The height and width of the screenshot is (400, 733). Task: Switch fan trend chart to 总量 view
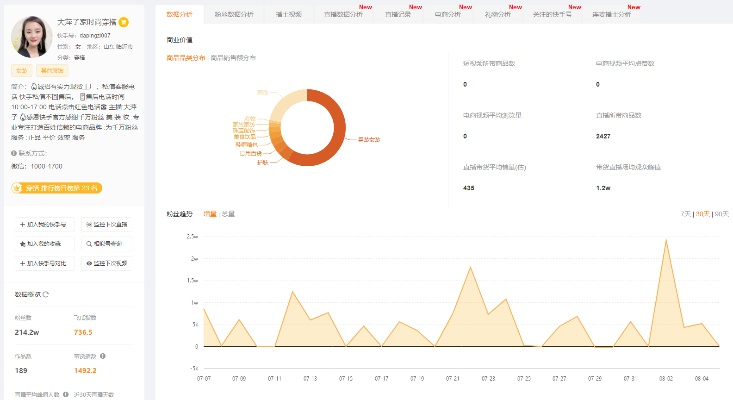228,214
